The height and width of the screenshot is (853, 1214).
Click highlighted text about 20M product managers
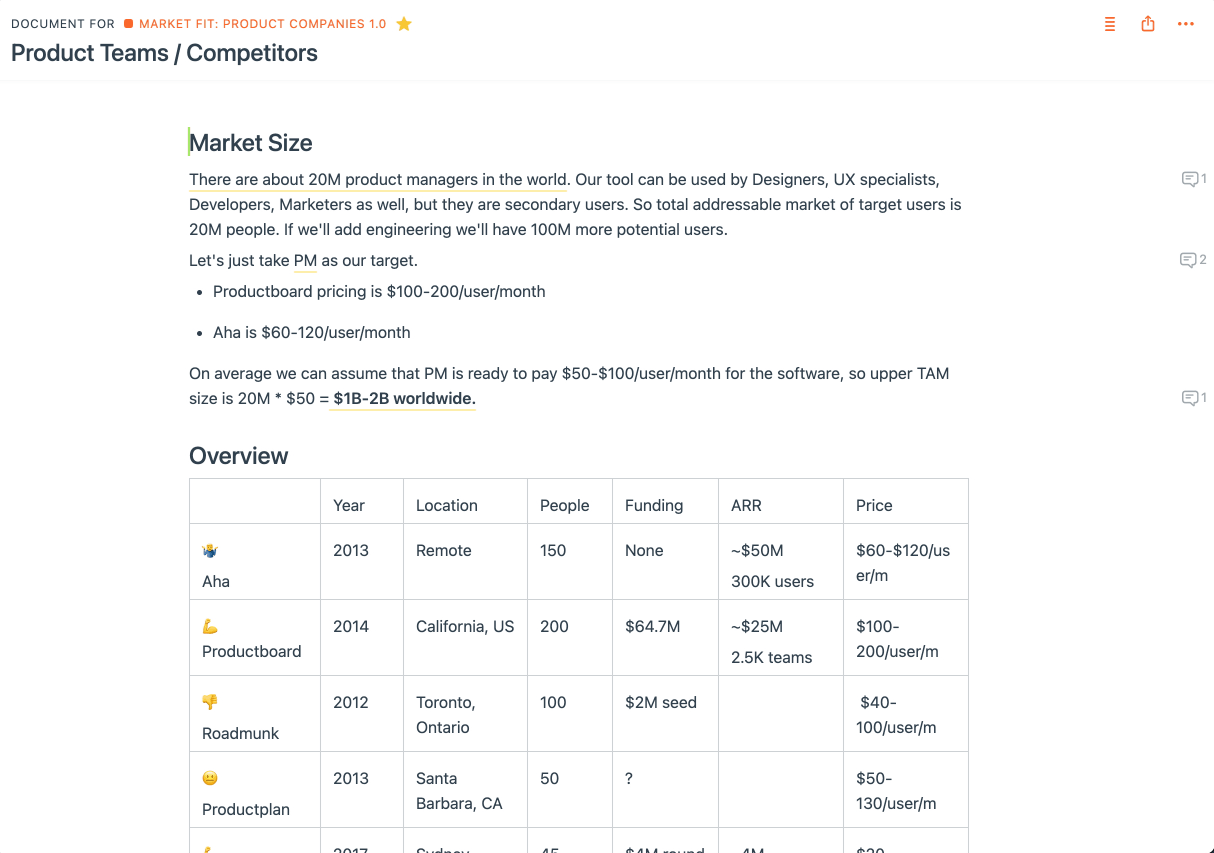pyautogui.click(x=378, y=180)
